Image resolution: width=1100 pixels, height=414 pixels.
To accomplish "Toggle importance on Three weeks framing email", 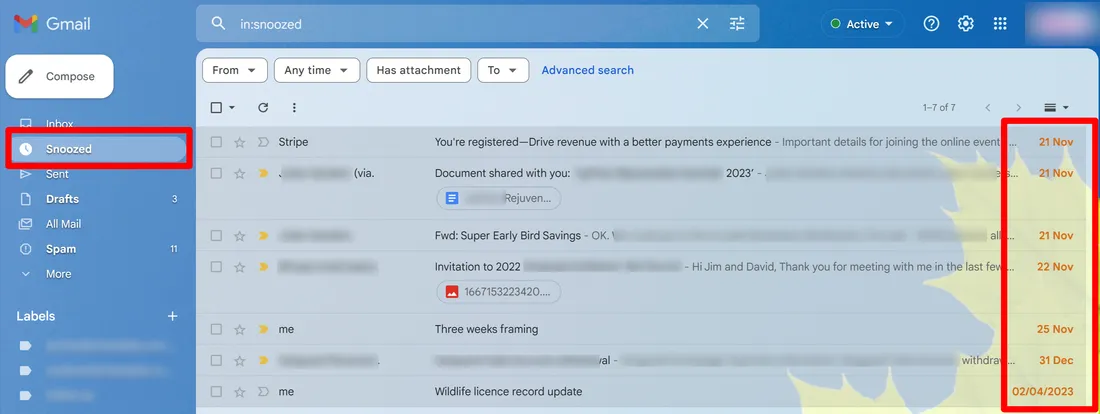I will tap(263, 329).
